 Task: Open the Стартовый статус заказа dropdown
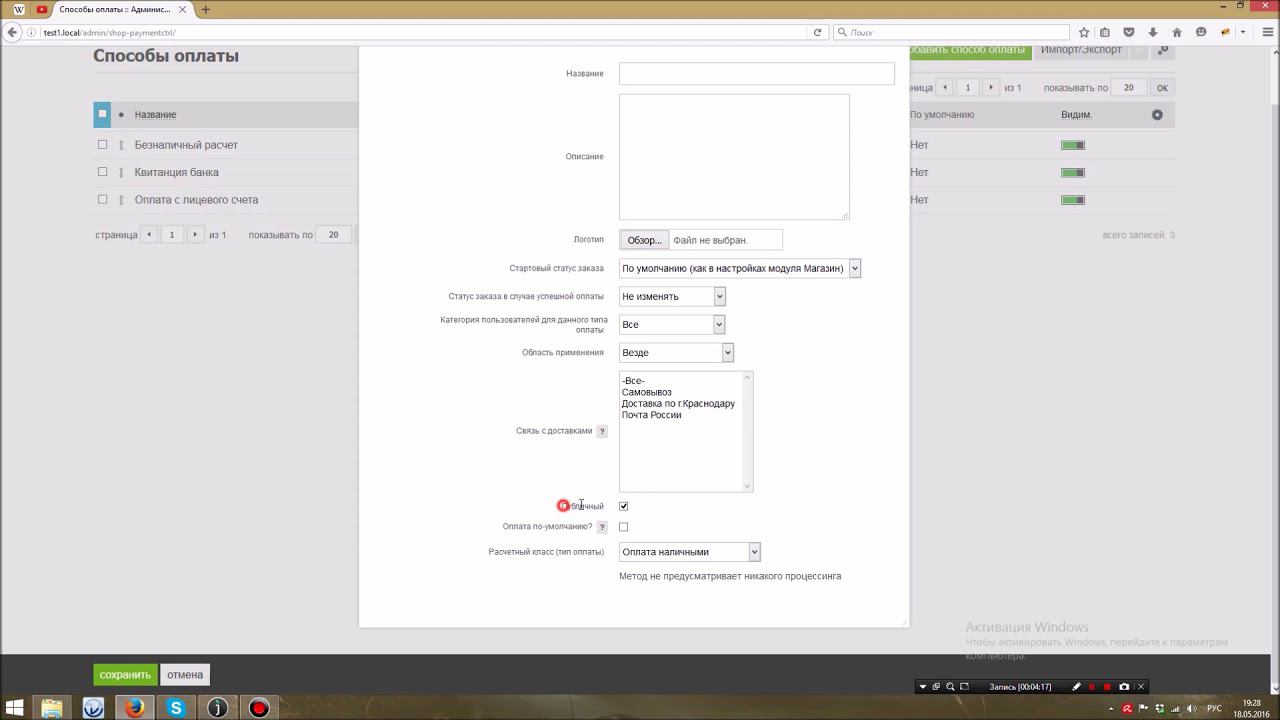coord(740,268)
